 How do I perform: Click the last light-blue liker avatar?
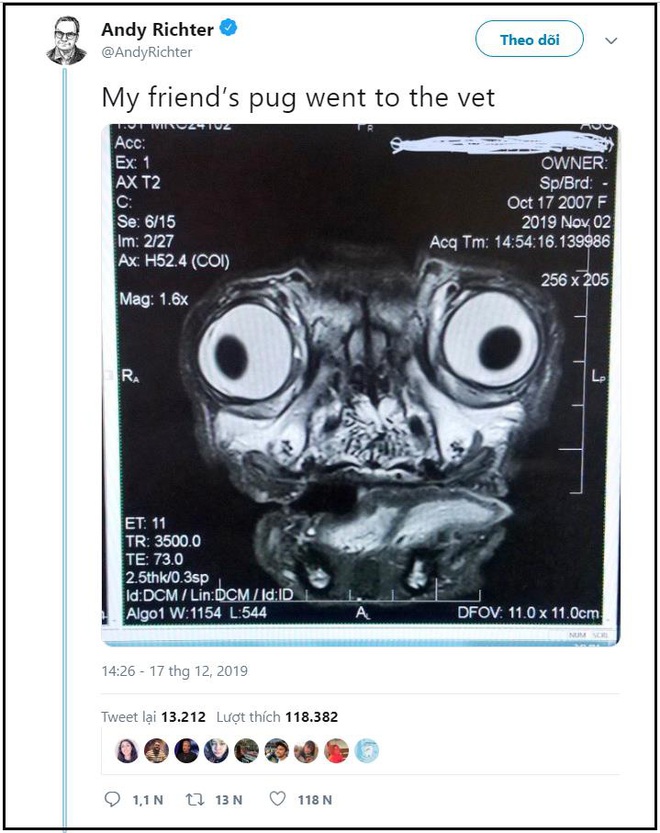click(x=366, y=751)
